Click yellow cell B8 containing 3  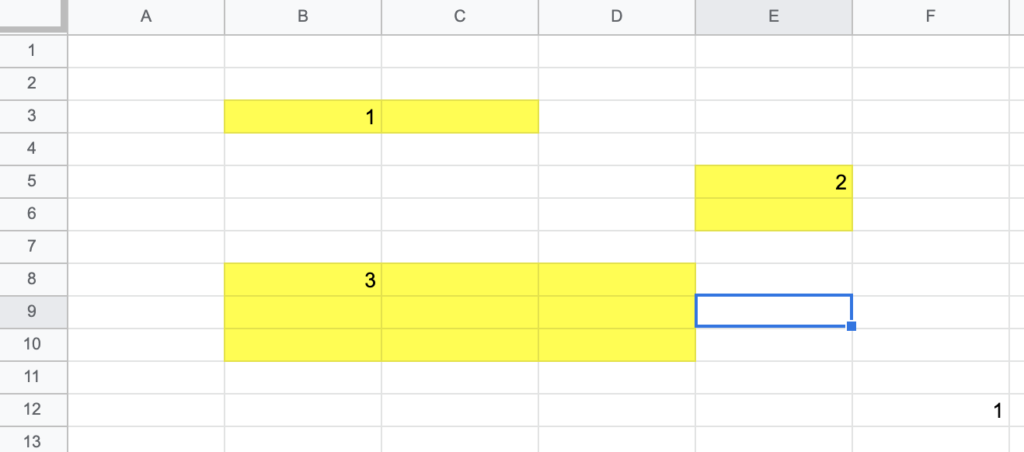tap(303, 280)
